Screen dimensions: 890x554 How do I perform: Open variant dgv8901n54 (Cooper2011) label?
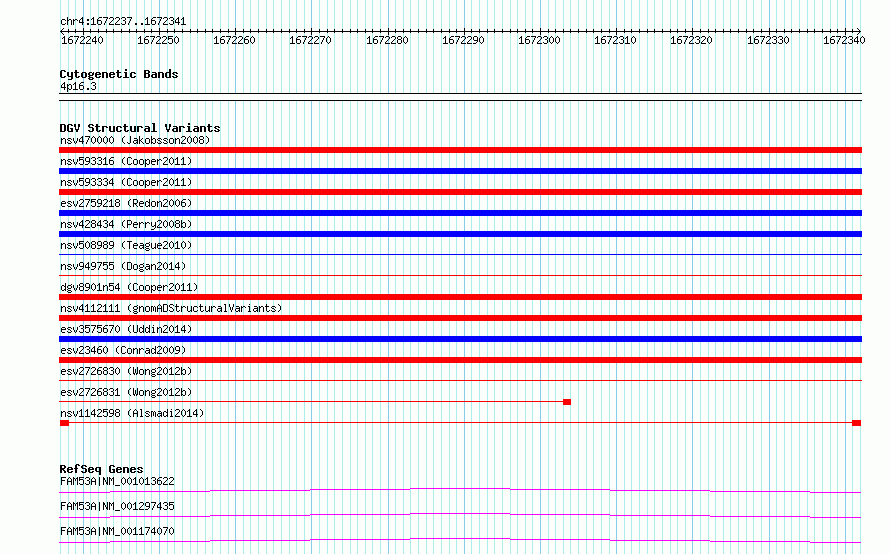[x=129, y=287]
